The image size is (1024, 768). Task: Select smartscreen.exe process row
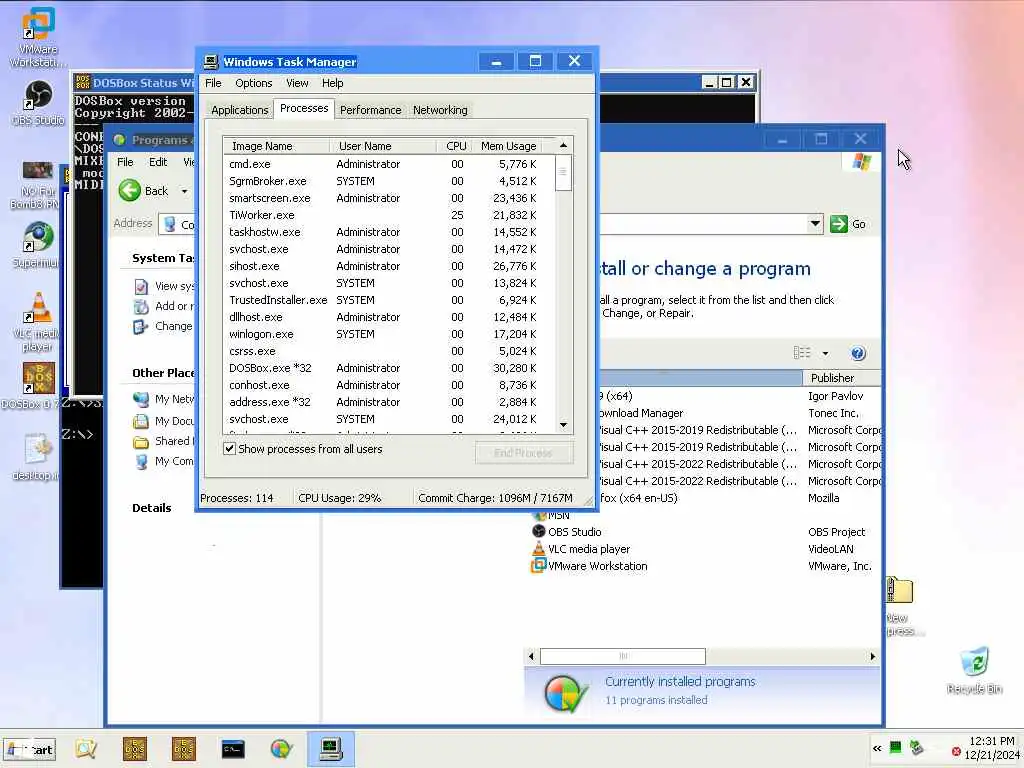[389, 198]
